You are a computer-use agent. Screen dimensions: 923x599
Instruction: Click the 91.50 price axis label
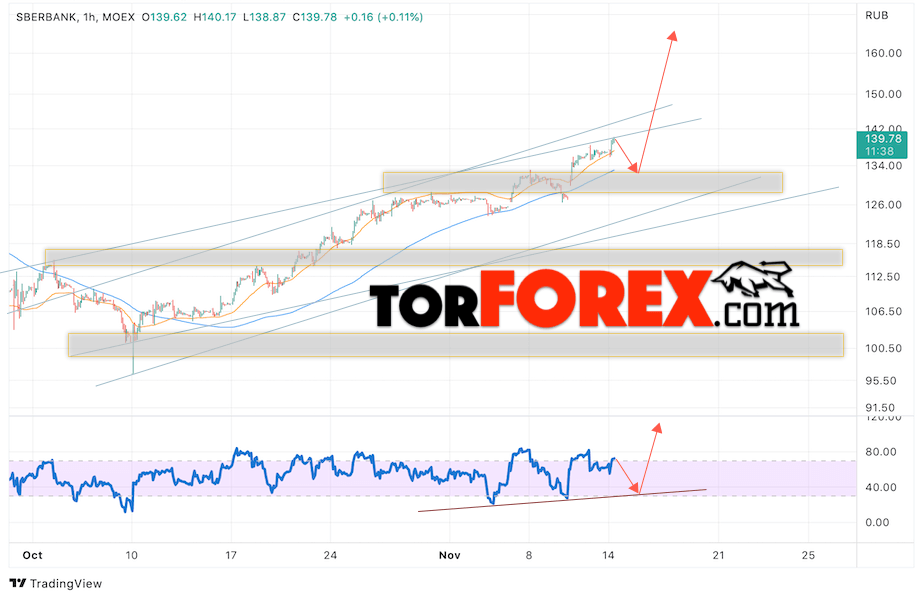[879, 408]
